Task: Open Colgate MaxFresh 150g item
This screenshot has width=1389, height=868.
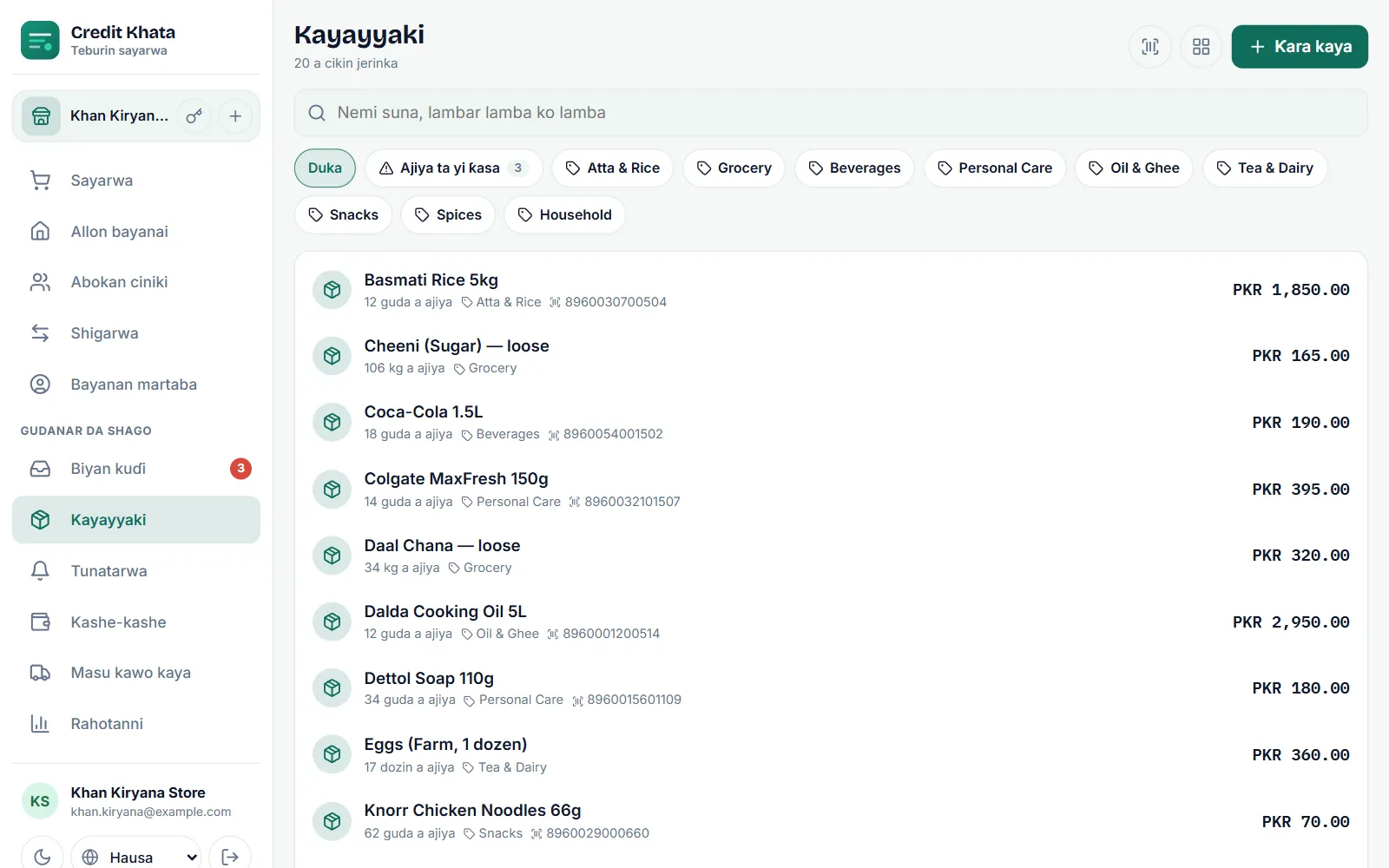Action: [x=831, y=490]
